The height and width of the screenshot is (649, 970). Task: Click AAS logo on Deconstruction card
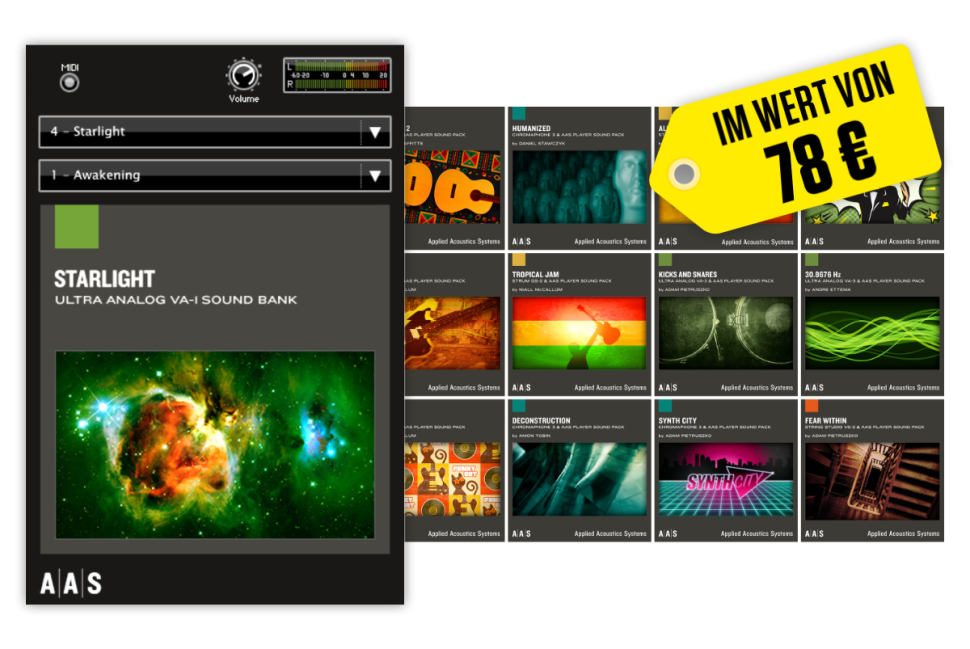tap(521, 533)
